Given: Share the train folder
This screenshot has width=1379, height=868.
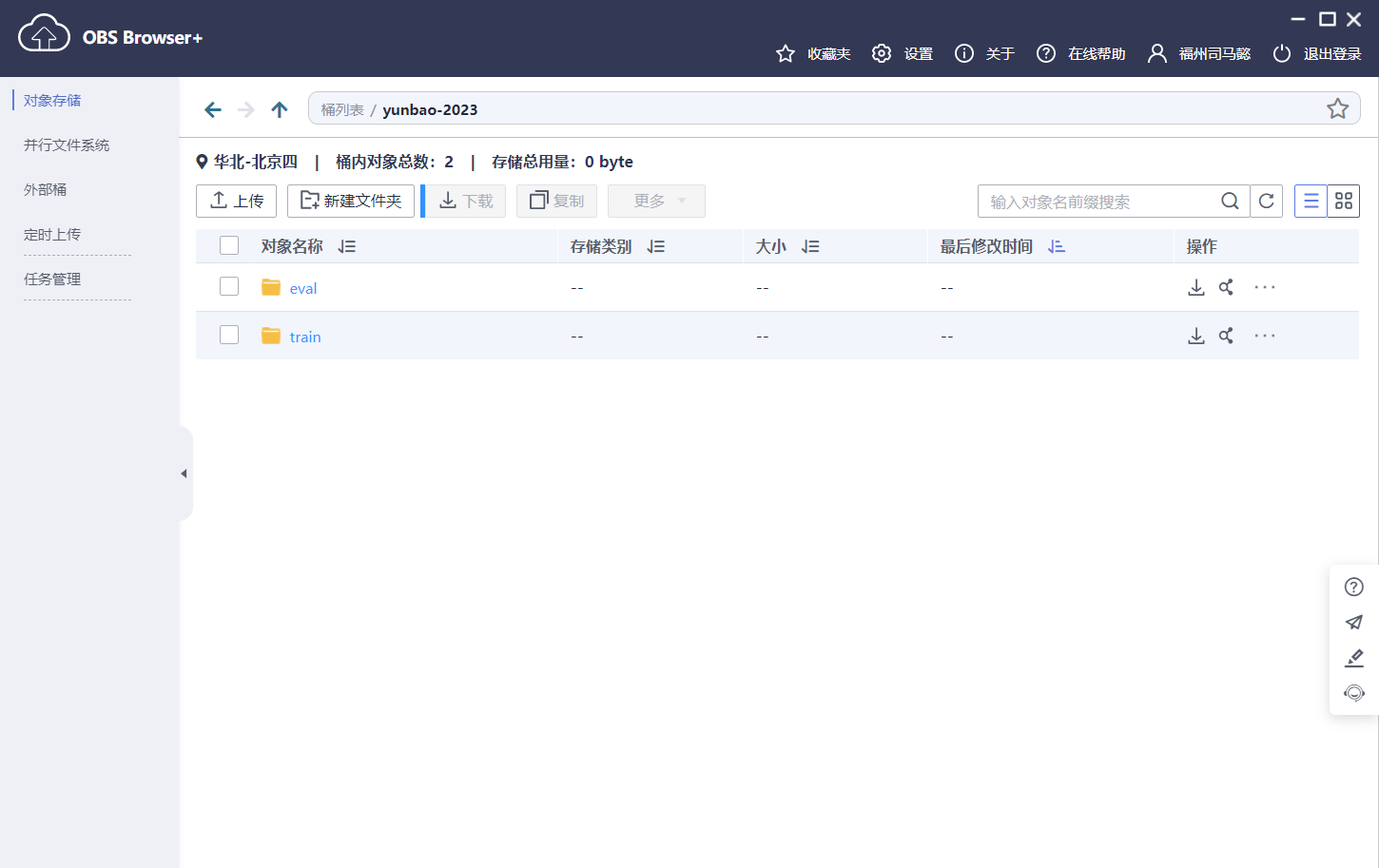Looking at the screenshot, I should tap(1225, 335).
